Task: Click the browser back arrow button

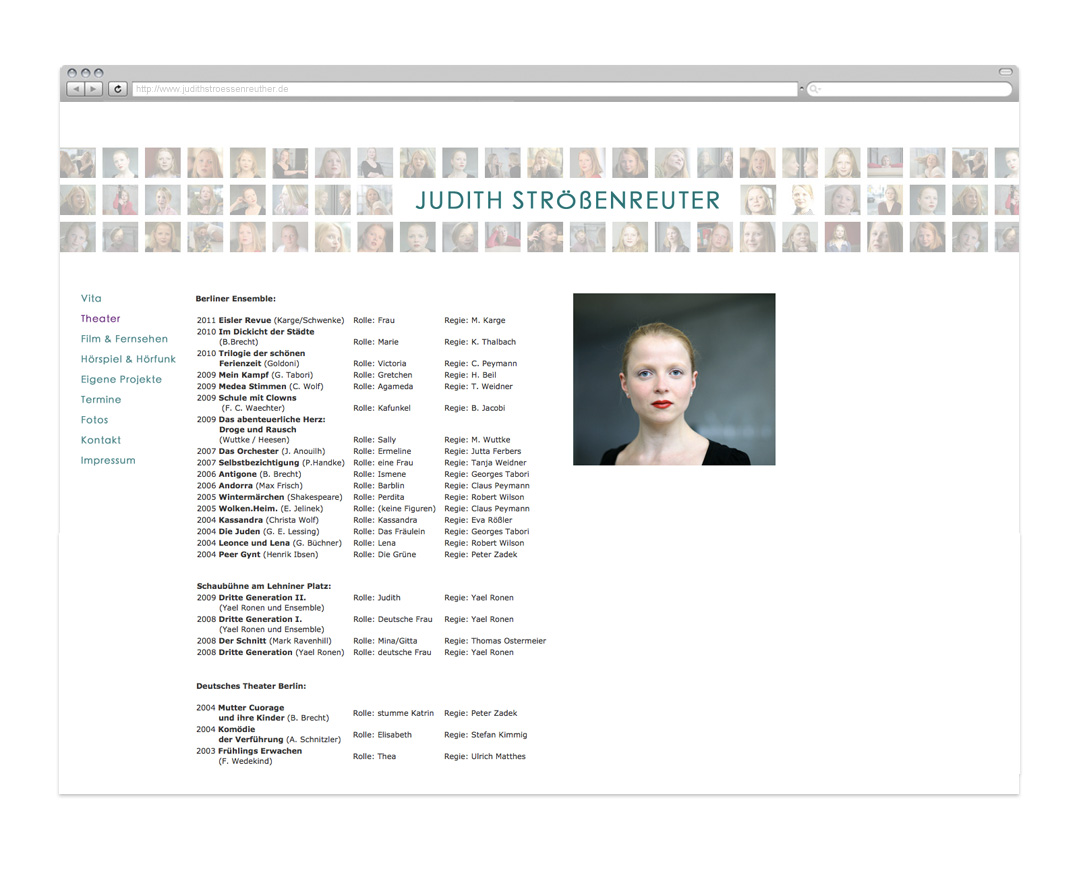Action: coord(76,89)
